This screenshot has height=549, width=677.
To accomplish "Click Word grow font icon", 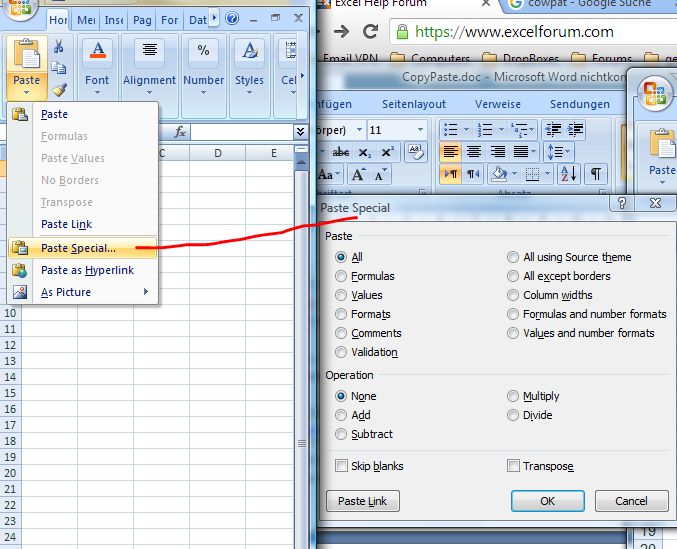I will point(359,174).
